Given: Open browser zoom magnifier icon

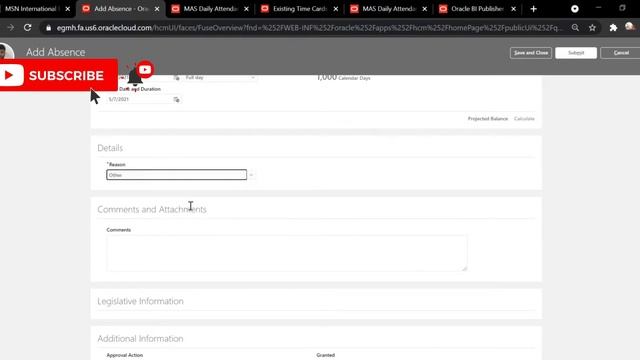Looking at the screenshot, I should [x=575, y=28].
